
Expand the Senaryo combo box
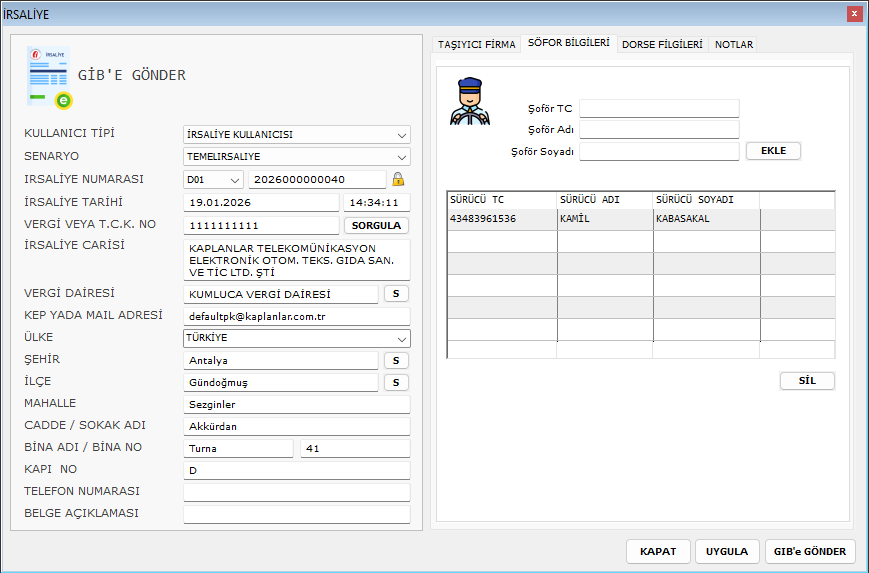pyautogui.click(x=297, y=157)
